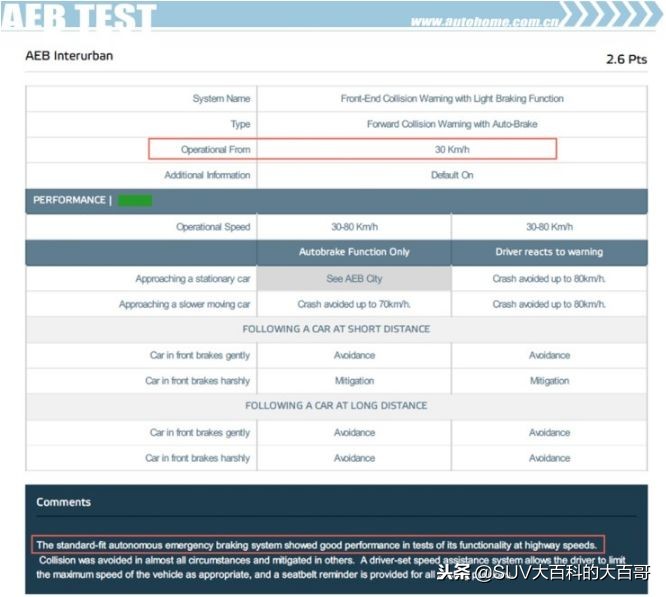Select Approaching a stationary car label
Screen dimensions: 666x597
[x=193, y=279]
